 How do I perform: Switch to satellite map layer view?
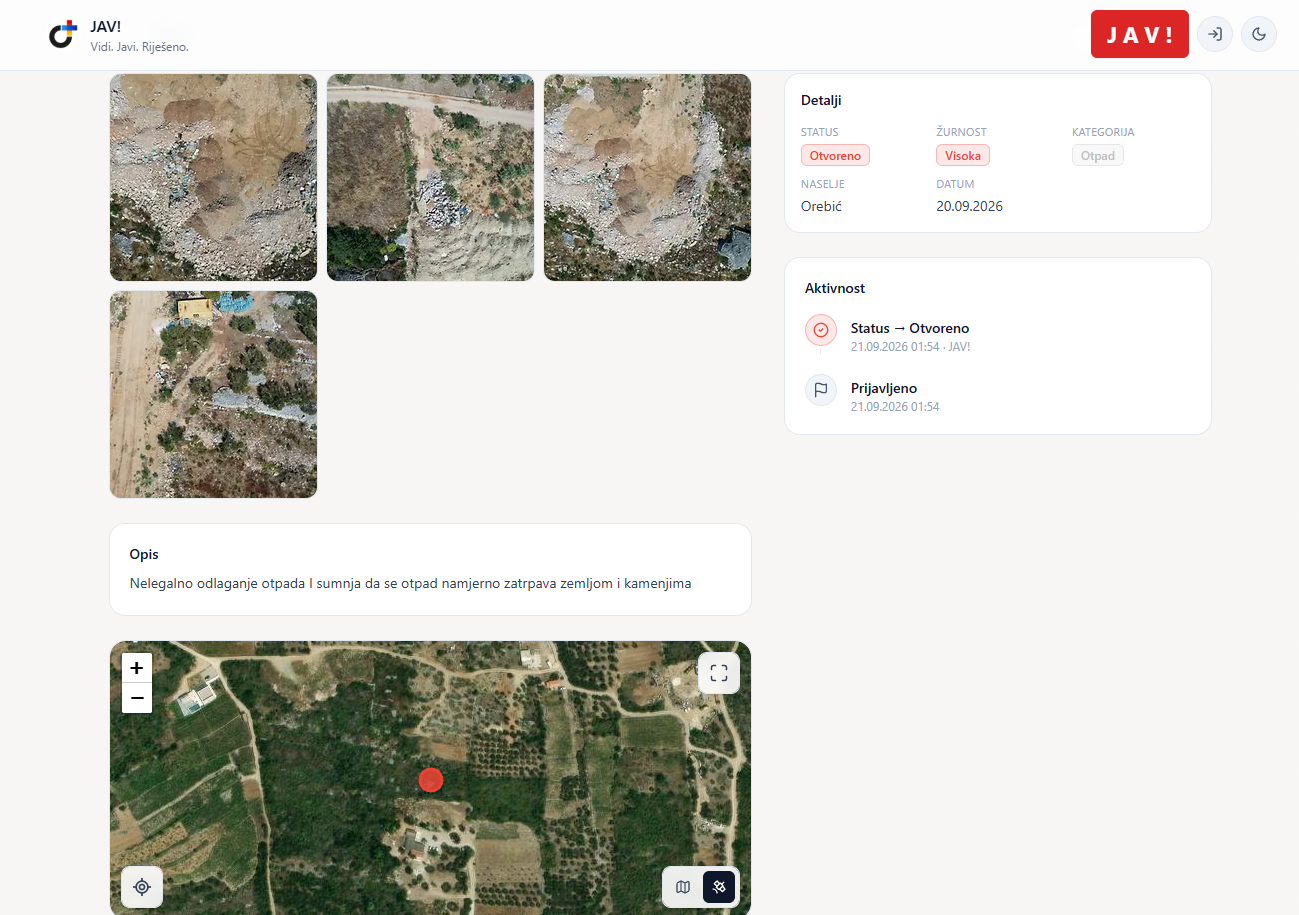pyautogui.click(x=719, y=887)
